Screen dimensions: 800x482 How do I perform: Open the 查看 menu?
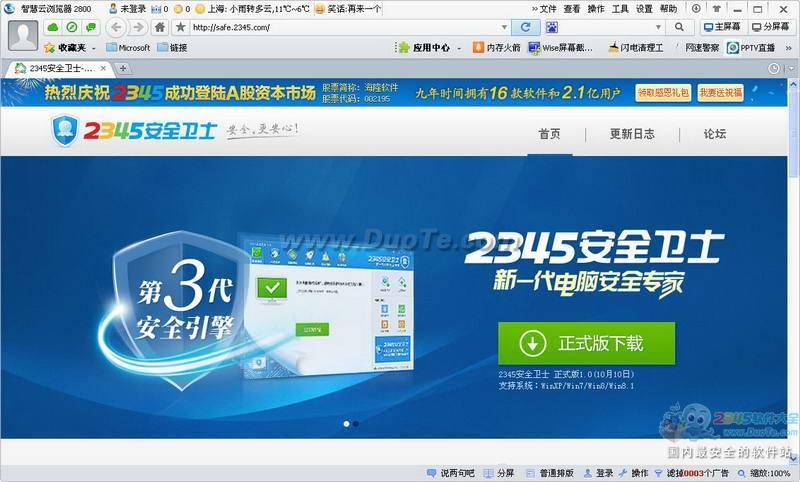(x=572, y=9)
